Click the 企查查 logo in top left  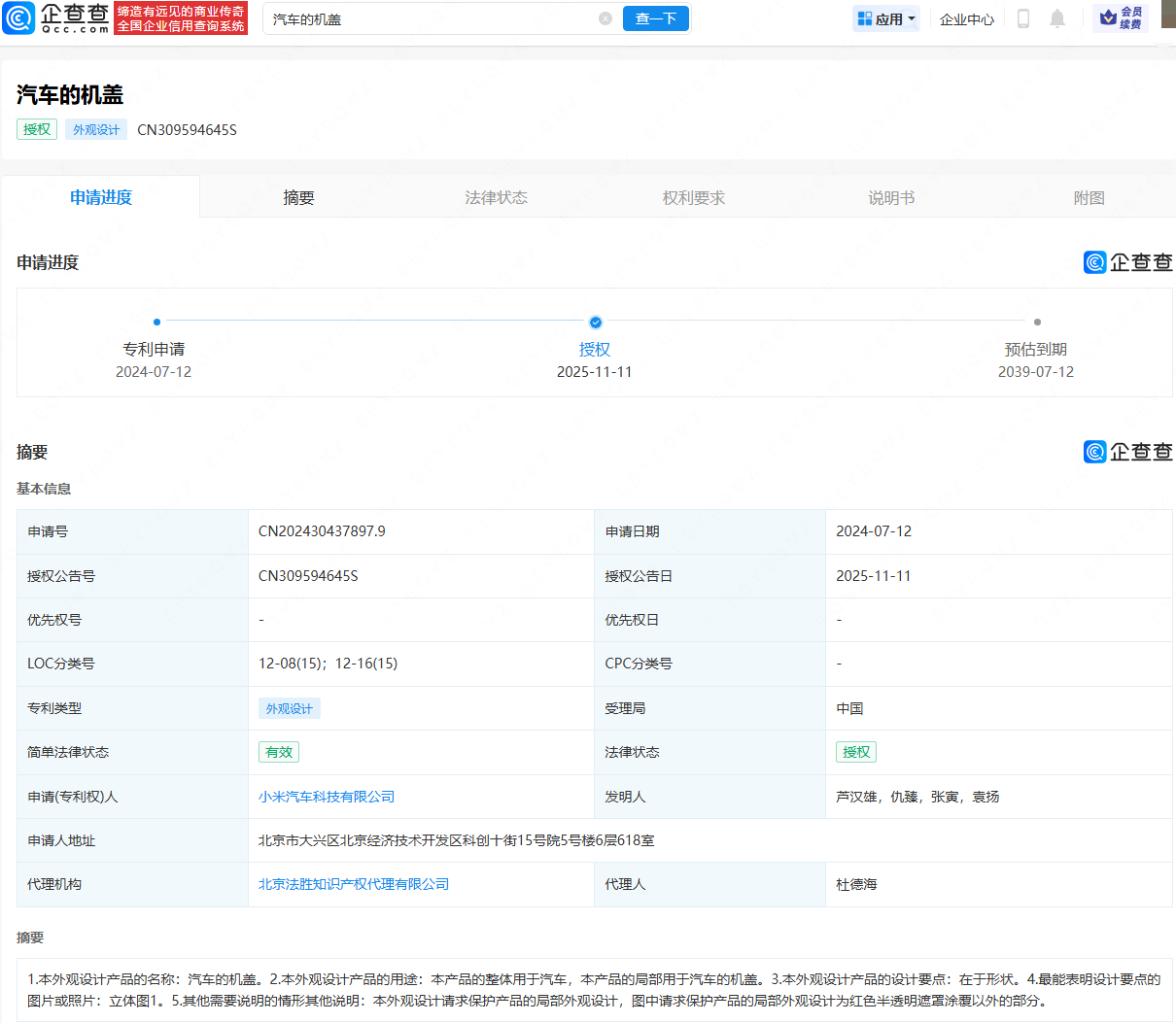[58, 17]
